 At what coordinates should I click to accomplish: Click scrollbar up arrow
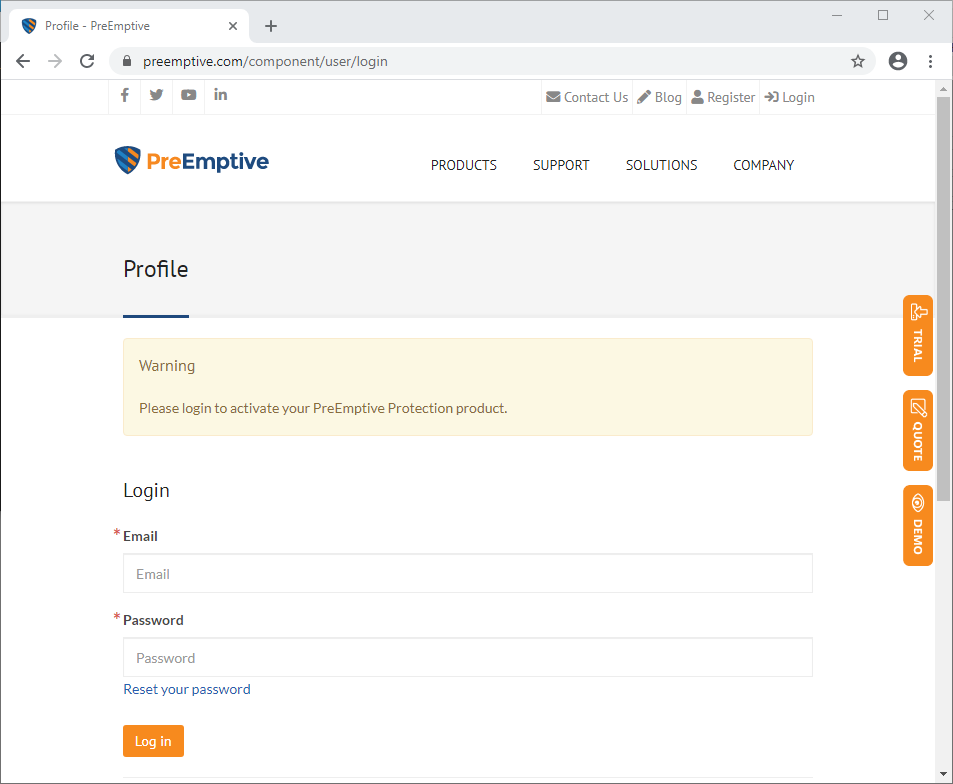click(943, 89)
